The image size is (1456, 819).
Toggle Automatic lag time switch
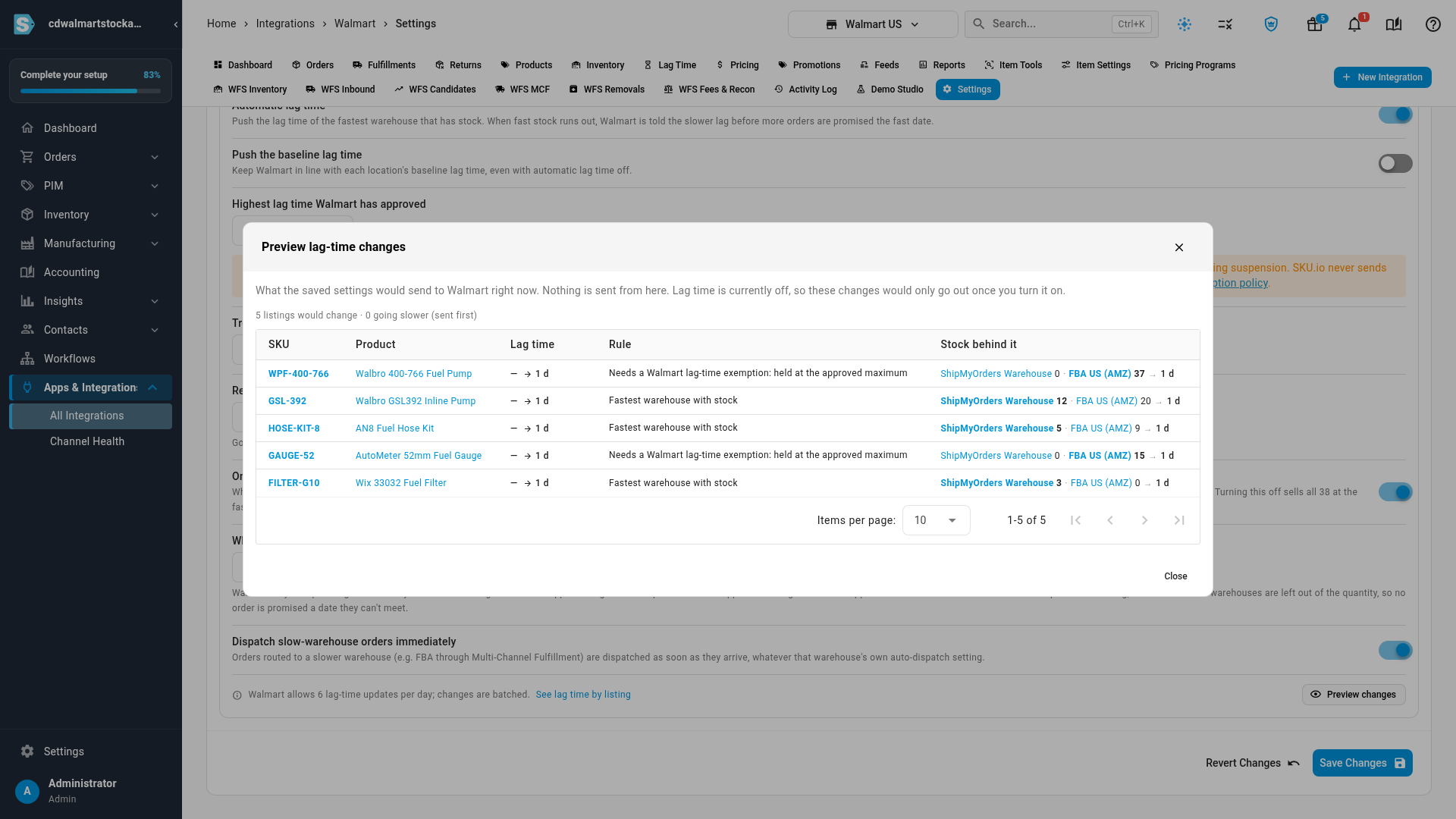coord(1395,115)
